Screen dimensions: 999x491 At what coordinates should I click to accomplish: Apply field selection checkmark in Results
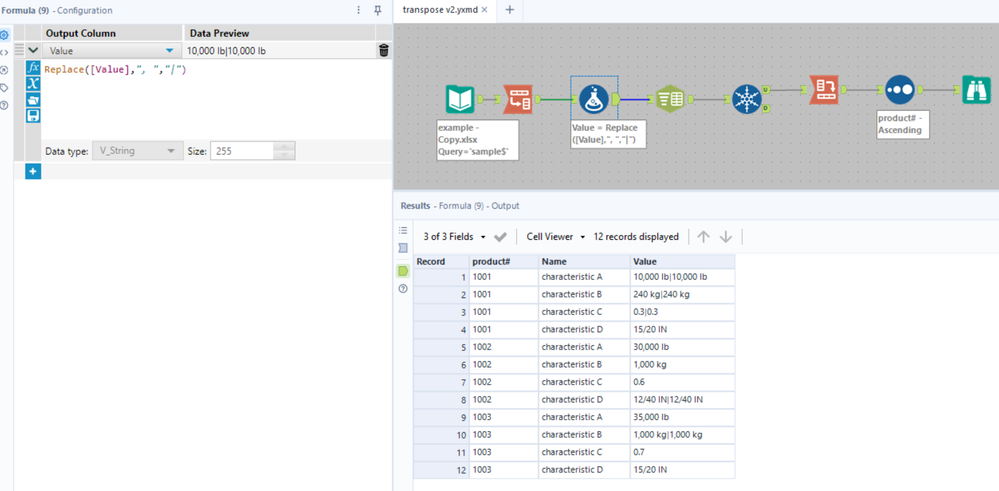[500, 237]
